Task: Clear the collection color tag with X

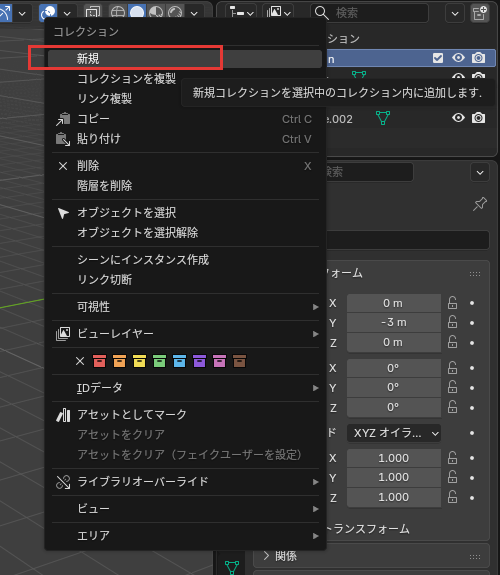Action: point(80,361)
